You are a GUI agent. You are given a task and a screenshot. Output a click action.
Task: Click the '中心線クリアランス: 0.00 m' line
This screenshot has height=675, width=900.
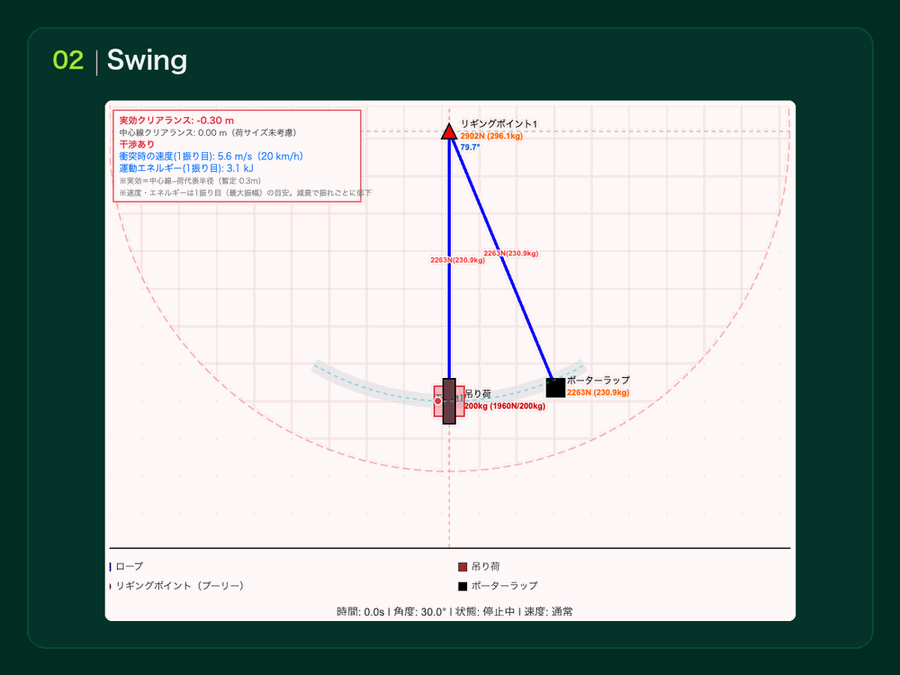[208, 133]
